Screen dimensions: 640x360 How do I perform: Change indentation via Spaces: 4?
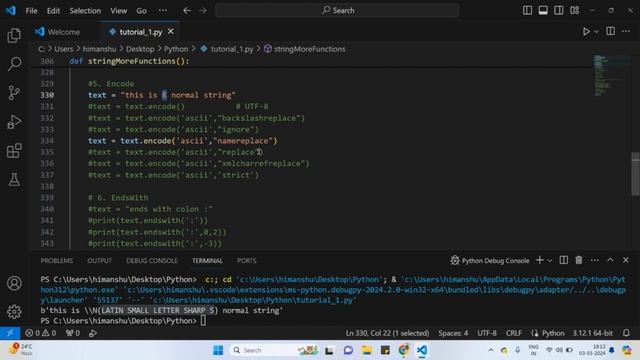pyautogui.click(x=453, y=333)
